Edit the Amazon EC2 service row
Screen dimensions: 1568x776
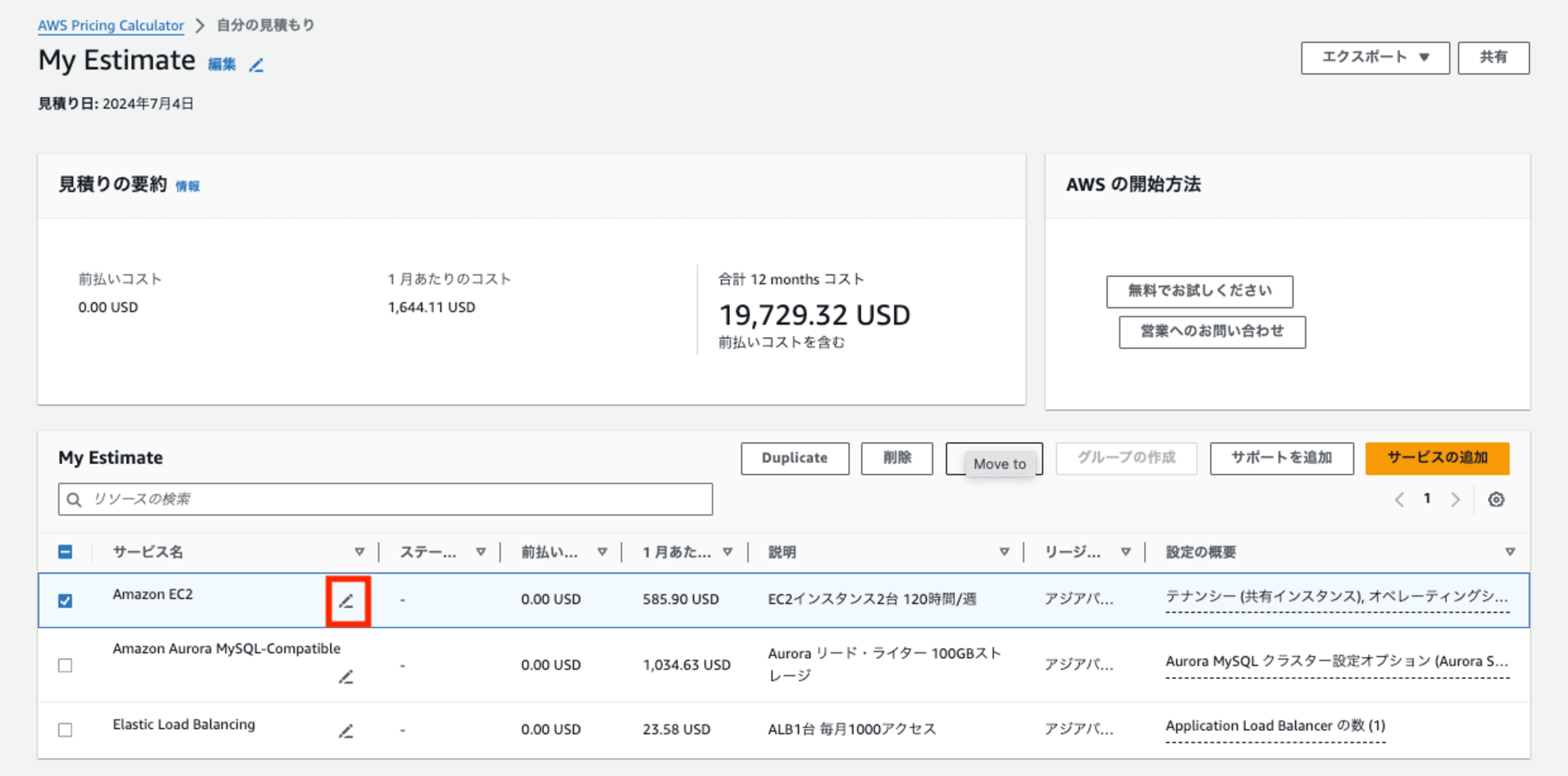(x=347, y=601)
